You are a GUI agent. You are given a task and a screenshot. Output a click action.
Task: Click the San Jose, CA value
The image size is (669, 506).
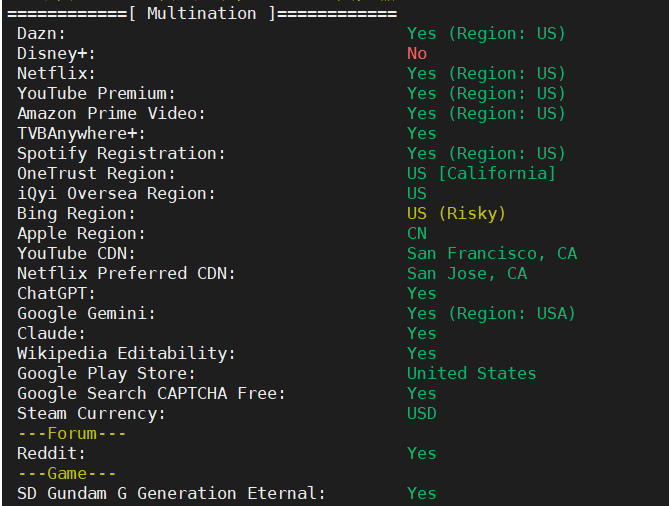[466, 273]
